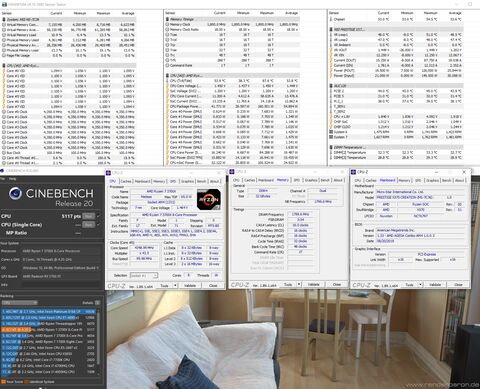Screen dimensions: 480x389
Task: Click the Page File Usage sensor row
Action: tap(69, 55)
